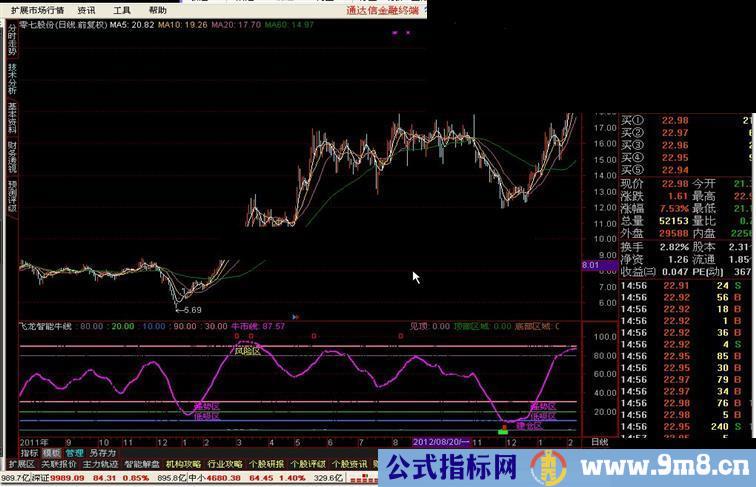Image resolution: width=756 pixels, height=487 pixels.
Task: Open the 帮助 menu
Action: [x=158, y=9]
